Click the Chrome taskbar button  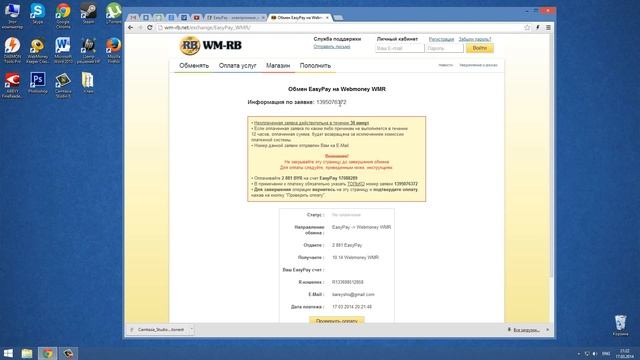tap(47, 353)
